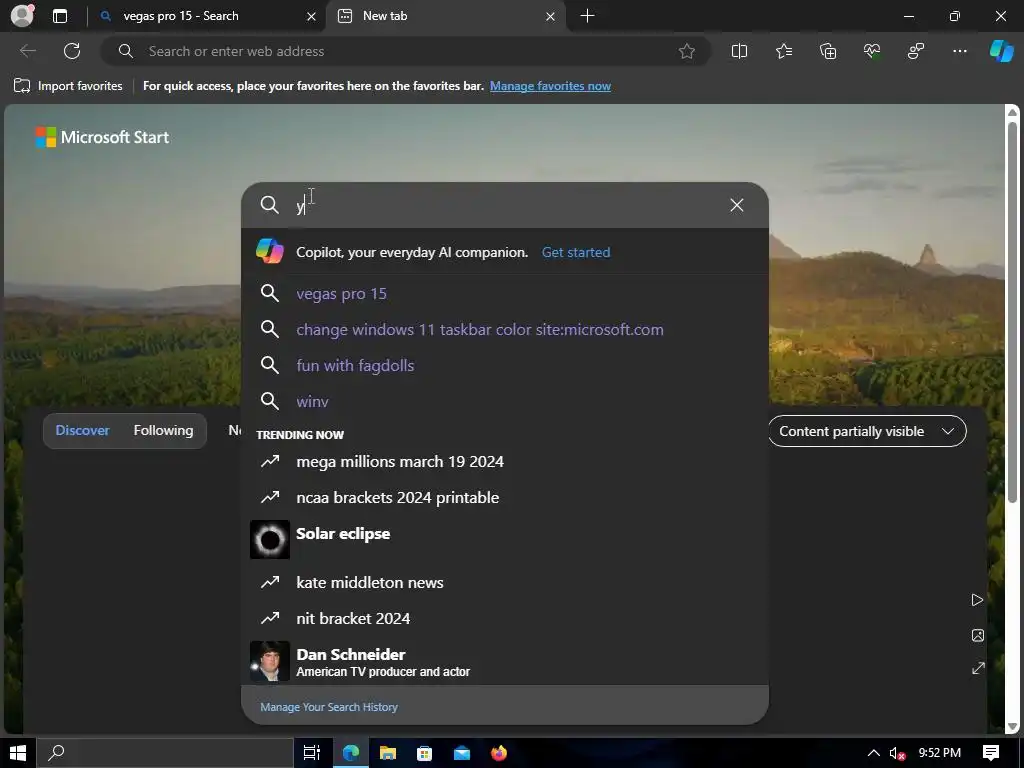Open Mail app from taskbar
1024x768 pixels.
(x=462, y=753)
